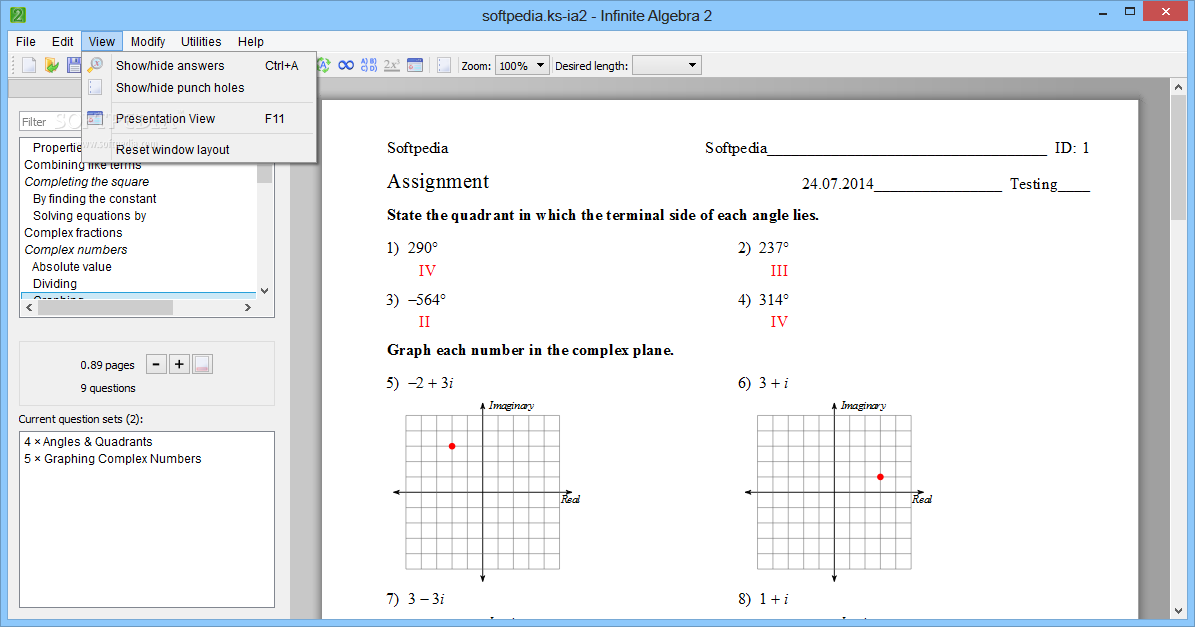The image size is (1195, 627).
Task: Click question 1) 290° on worksheet
Action: (x=412, y=248)
